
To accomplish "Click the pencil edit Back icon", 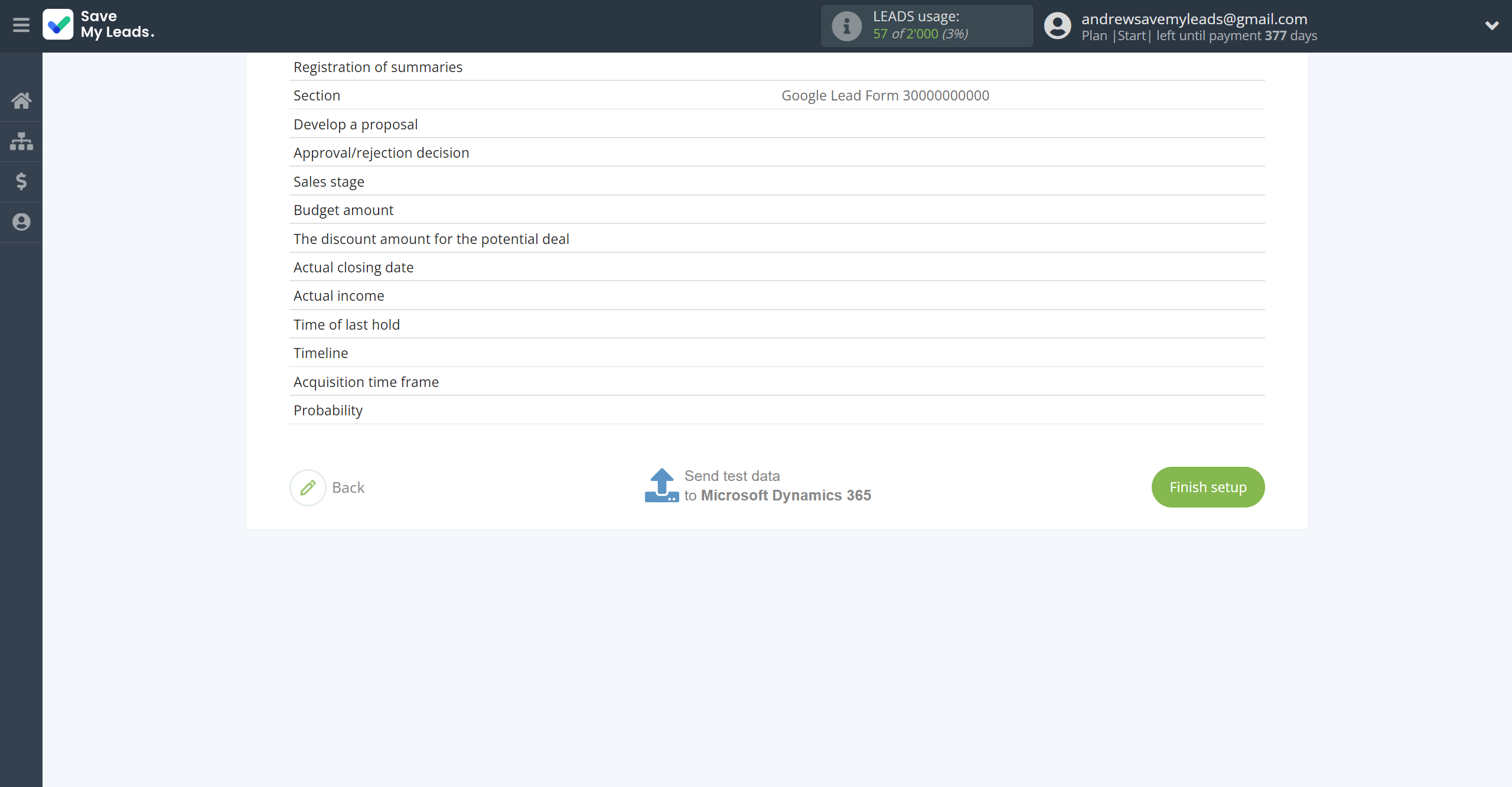I will [x=308, y=487].
